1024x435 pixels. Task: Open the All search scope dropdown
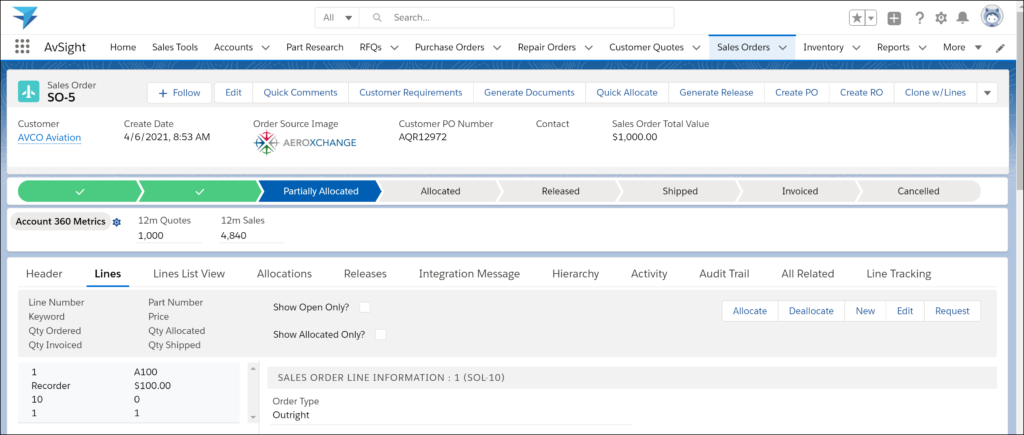[337, 18]
